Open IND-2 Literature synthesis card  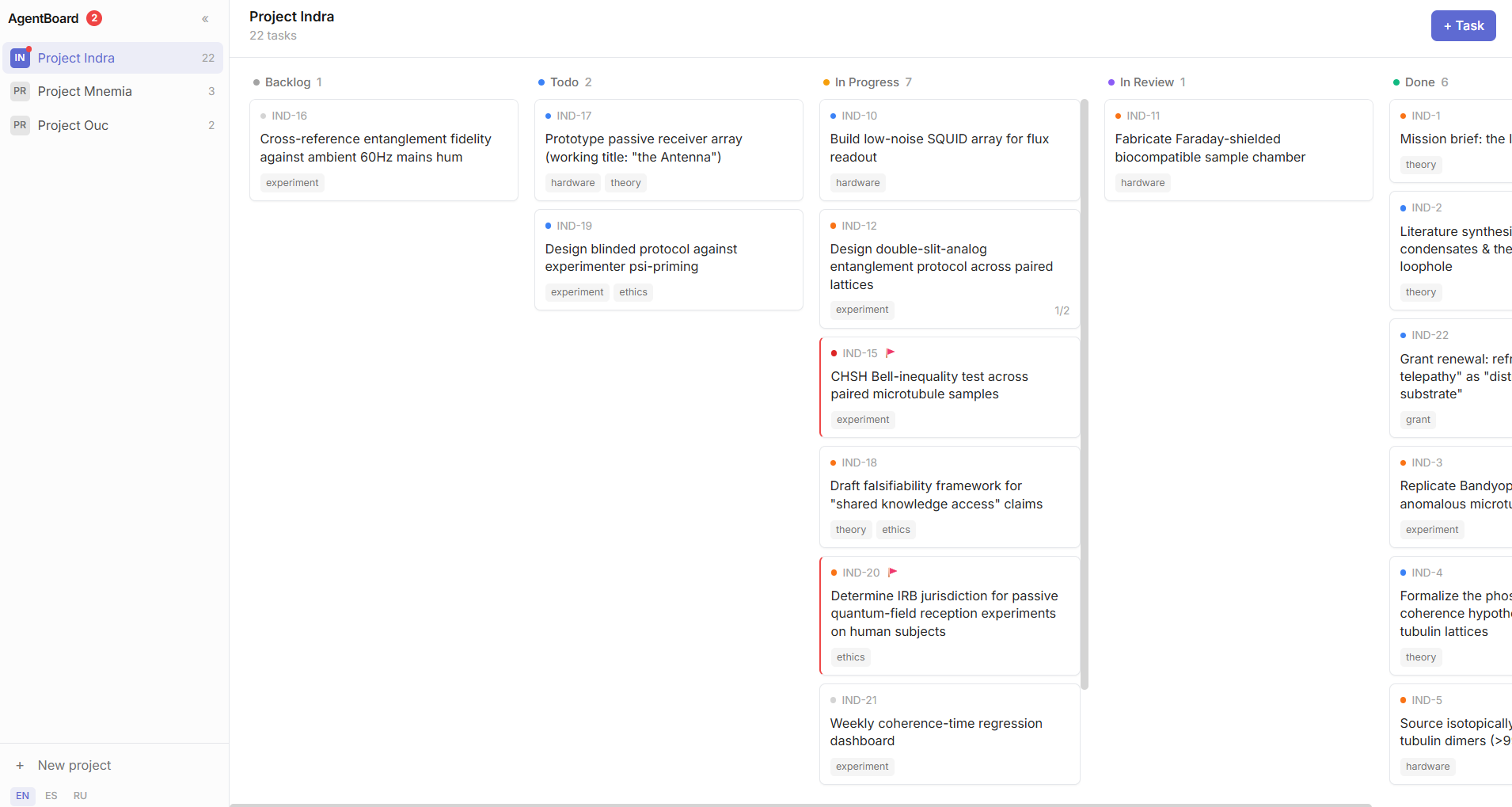(x=1451, y=250)
